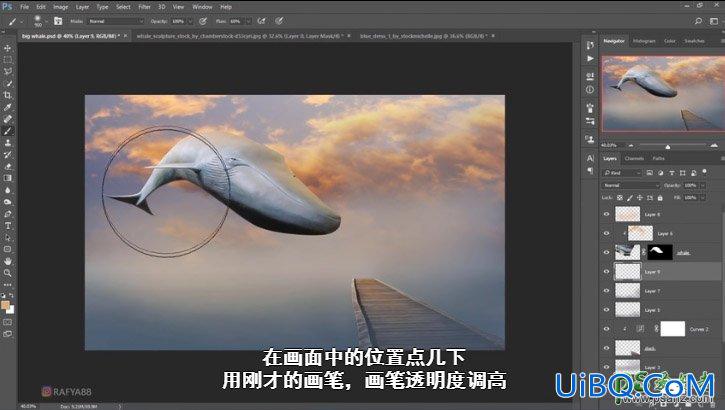
Task: Switch to the blue_dress document tab
Action: [x=423, y=36]
